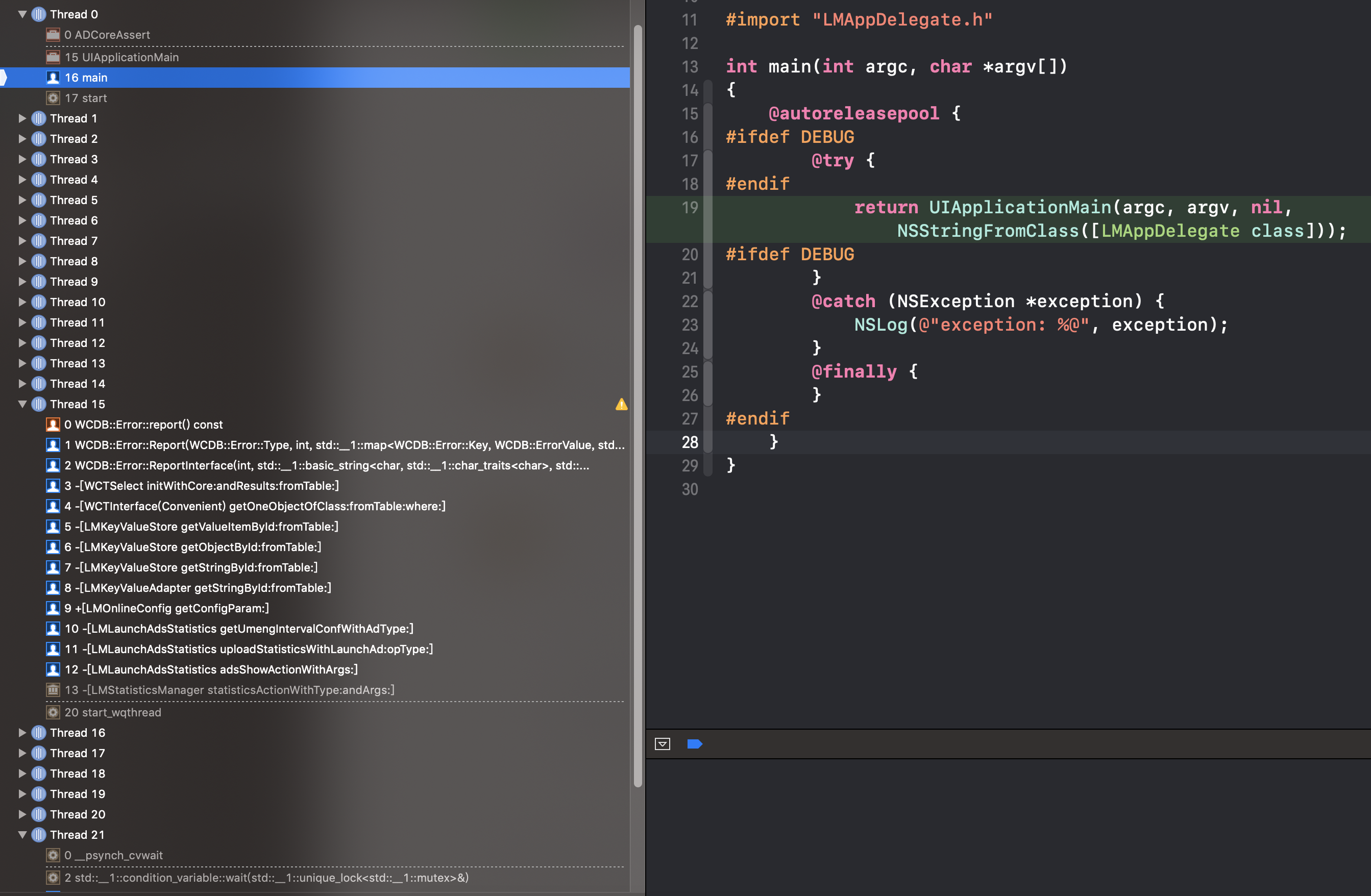Click the icon beside 0 ADCoreAssert frame
The width and height of the screenshot is (1371, 896).
click(x=53, y=35)
